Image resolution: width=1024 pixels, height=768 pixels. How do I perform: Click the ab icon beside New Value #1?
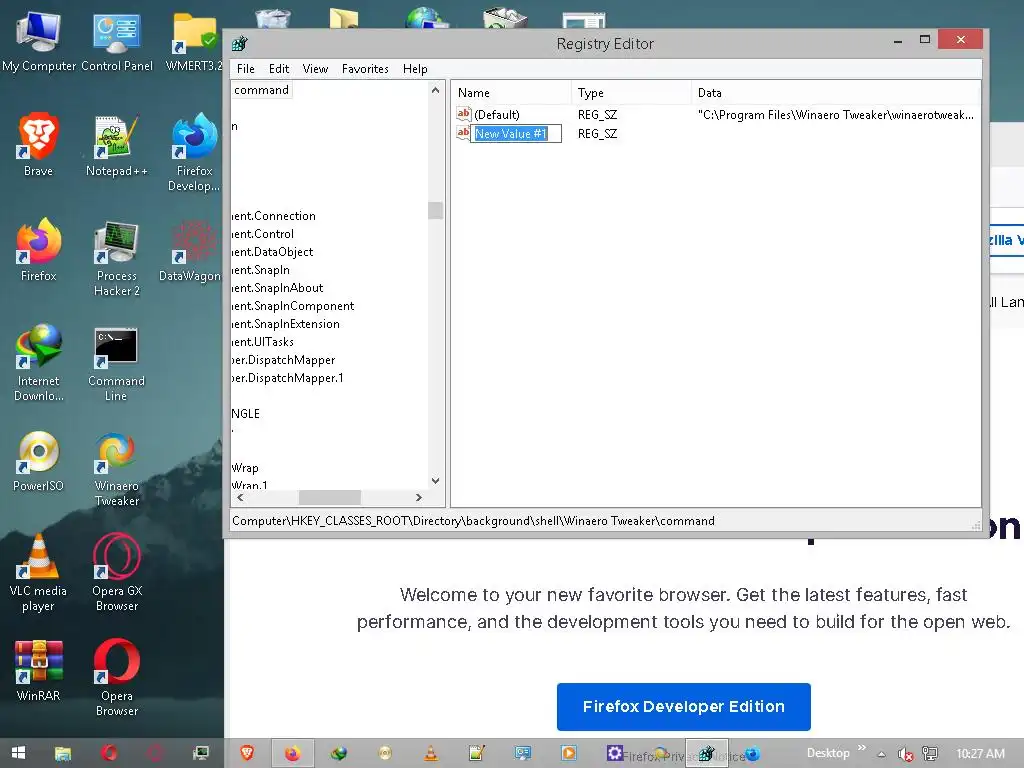click(463, 133)
